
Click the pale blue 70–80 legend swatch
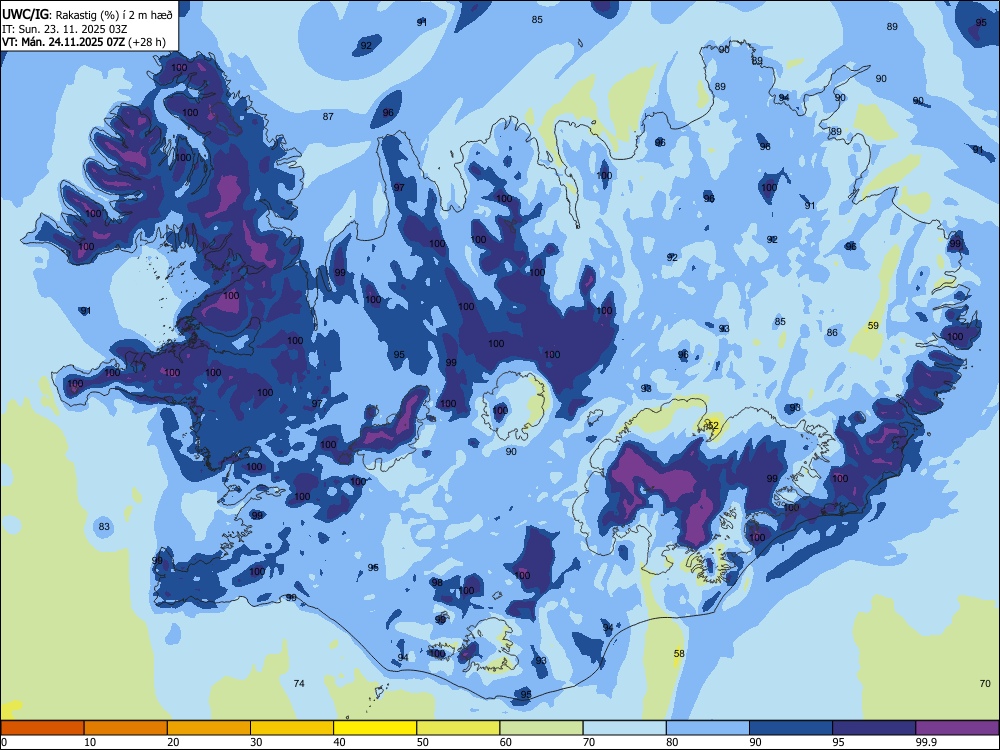pos(624,728)
